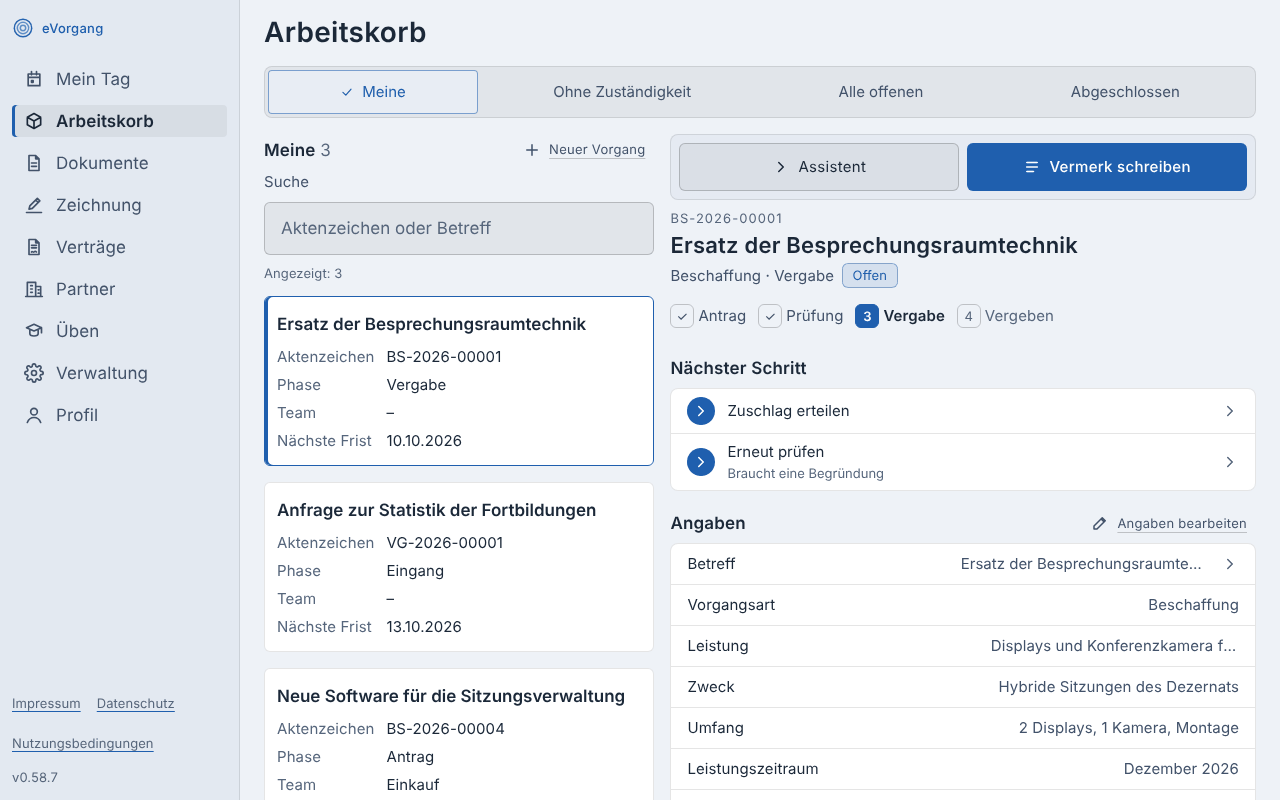Open Zeichnung via its pen icon

click(x=34, y=205)
